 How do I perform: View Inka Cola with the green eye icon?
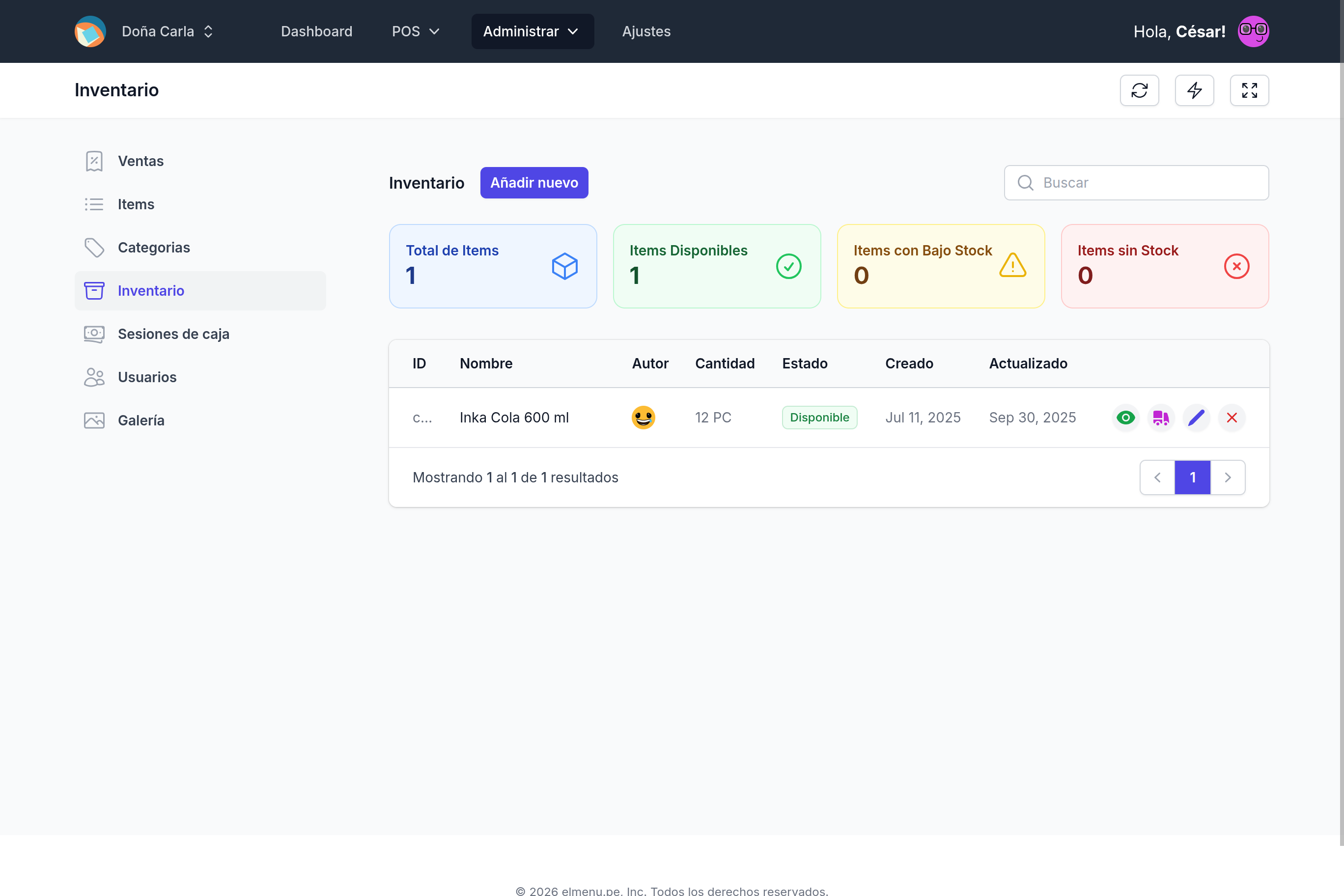1125,418
